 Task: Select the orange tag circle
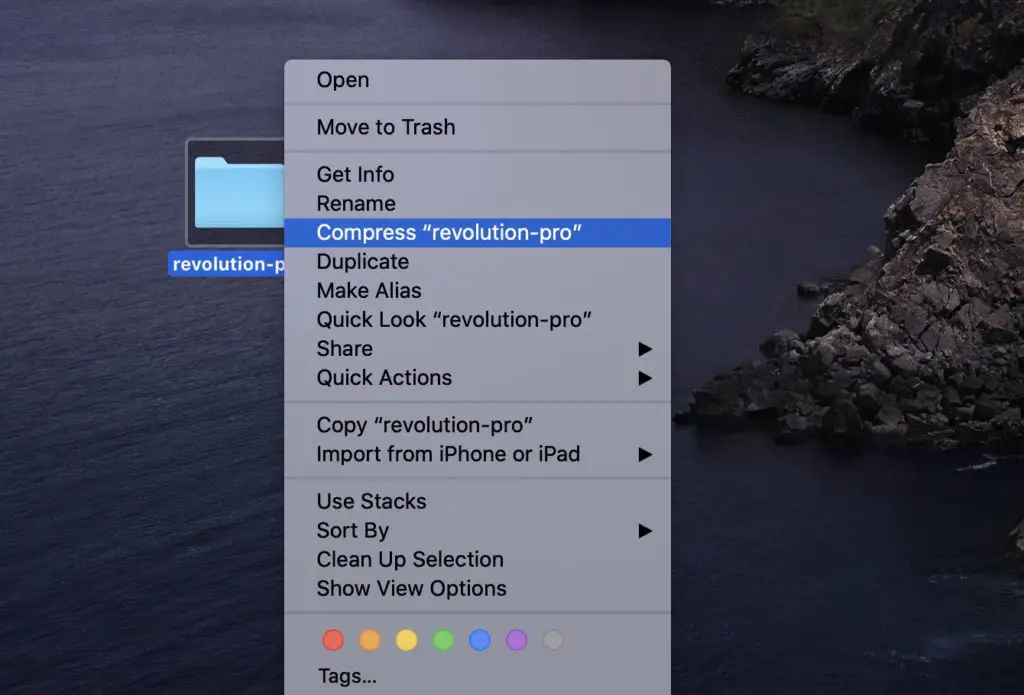click(369, 640)
